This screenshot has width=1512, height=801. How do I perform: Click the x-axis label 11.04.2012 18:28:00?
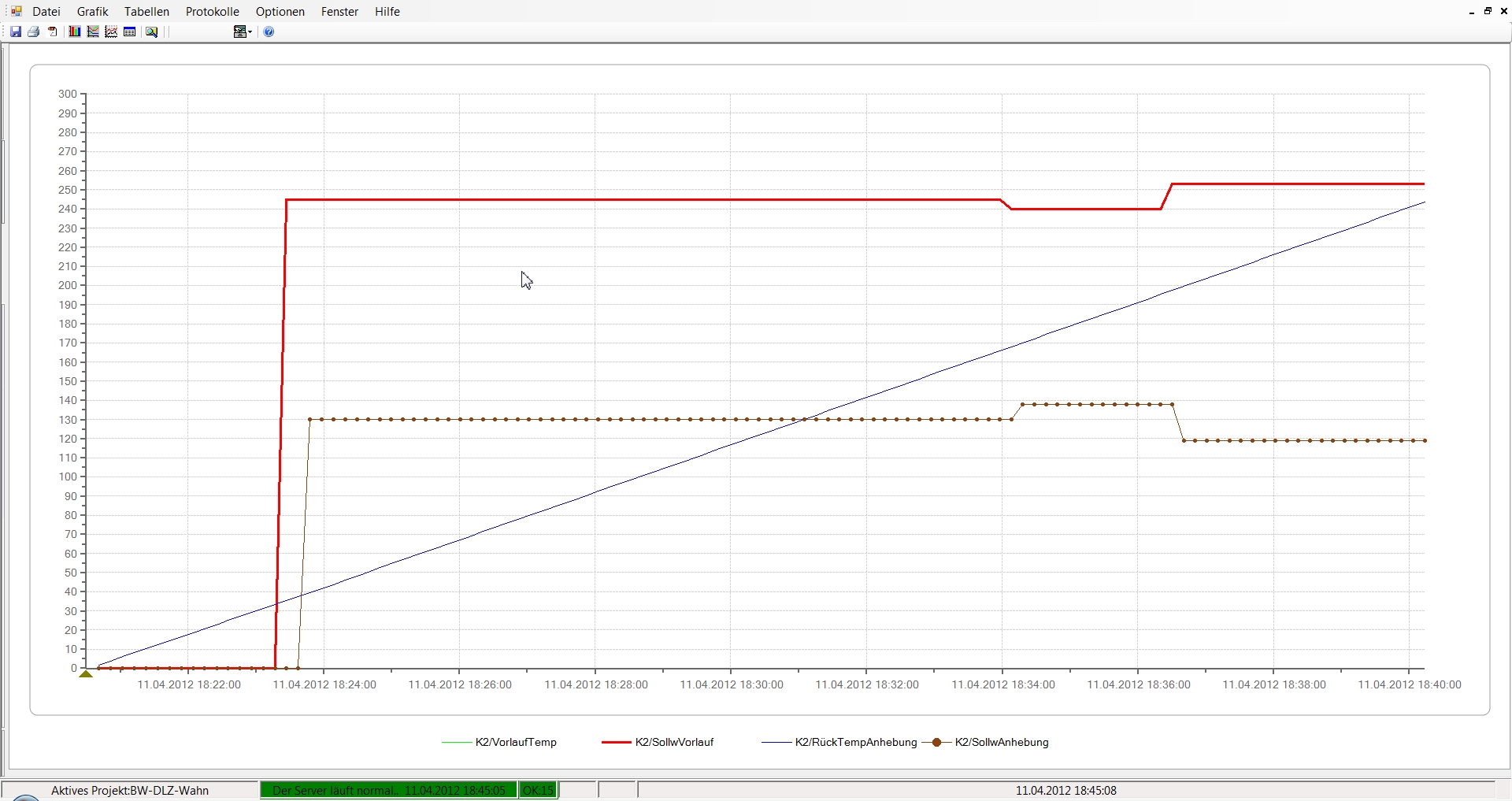[596, 685]
